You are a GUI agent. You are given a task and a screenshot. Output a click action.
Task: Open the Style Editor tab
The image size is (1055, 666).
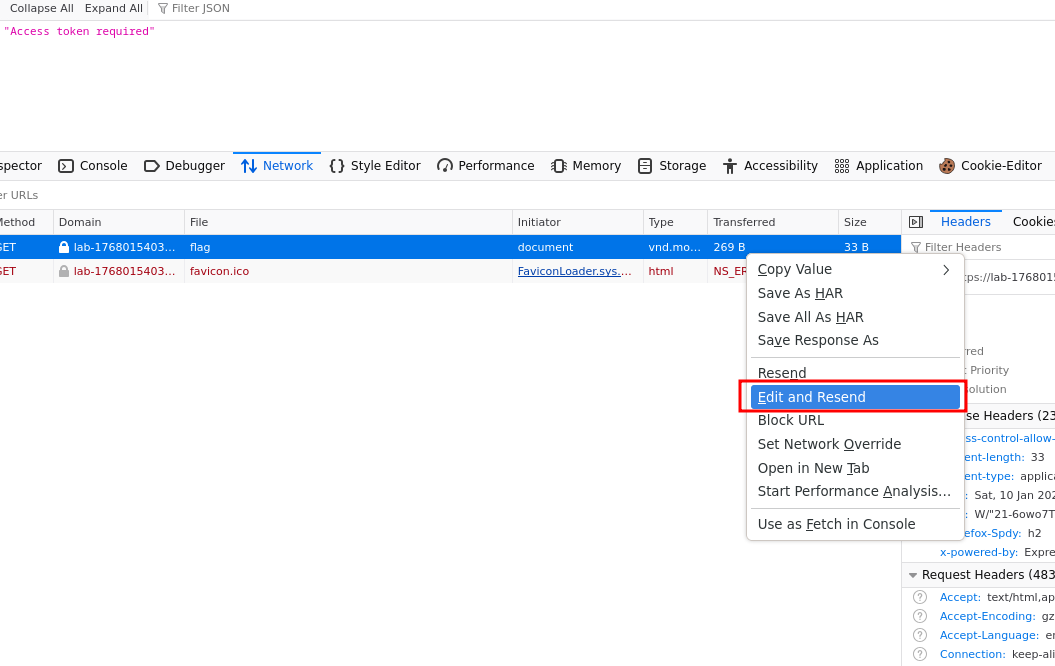tap(375, 165)
